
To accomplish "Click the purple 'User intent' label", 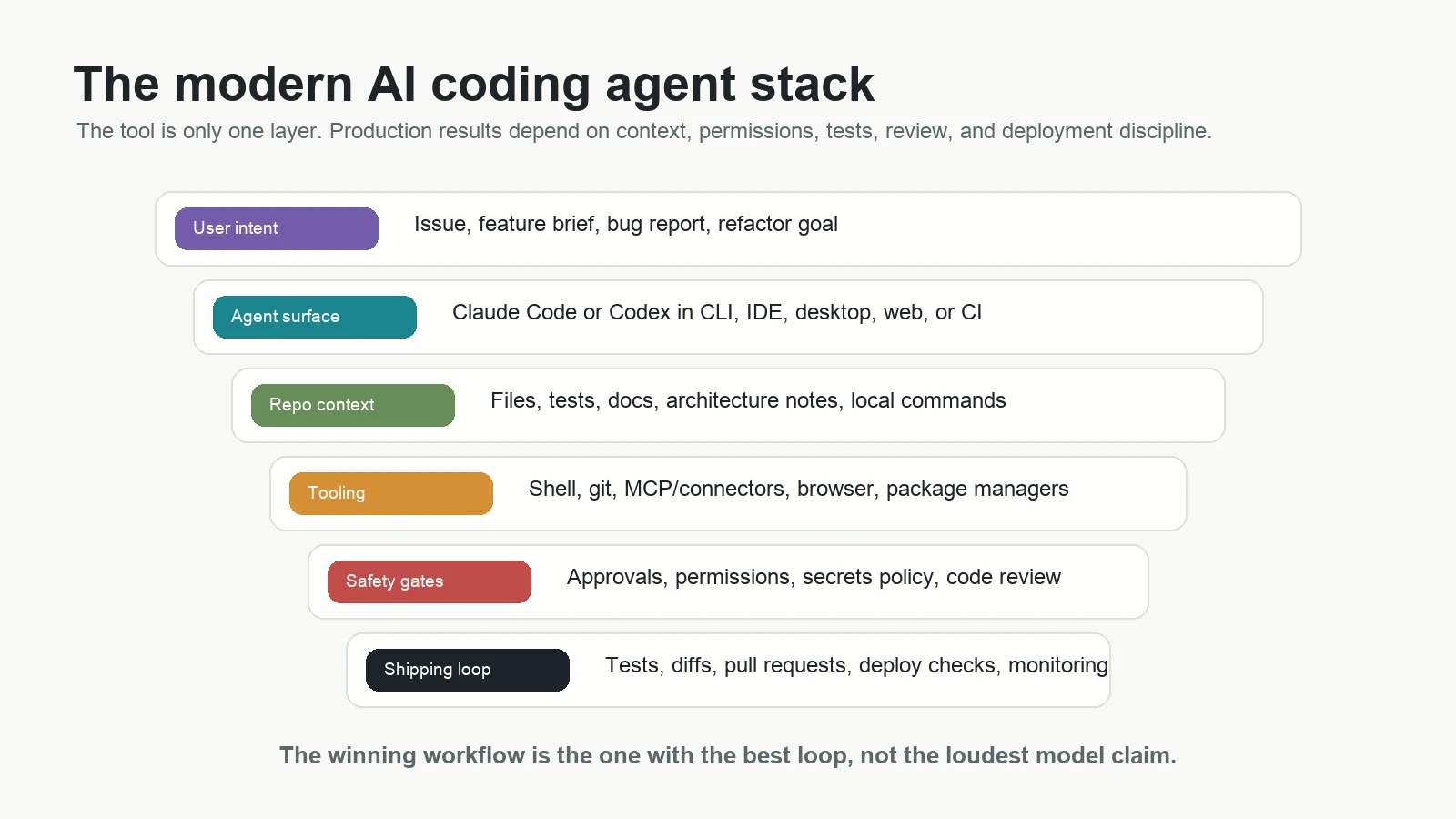I will (x=277, y=228).
